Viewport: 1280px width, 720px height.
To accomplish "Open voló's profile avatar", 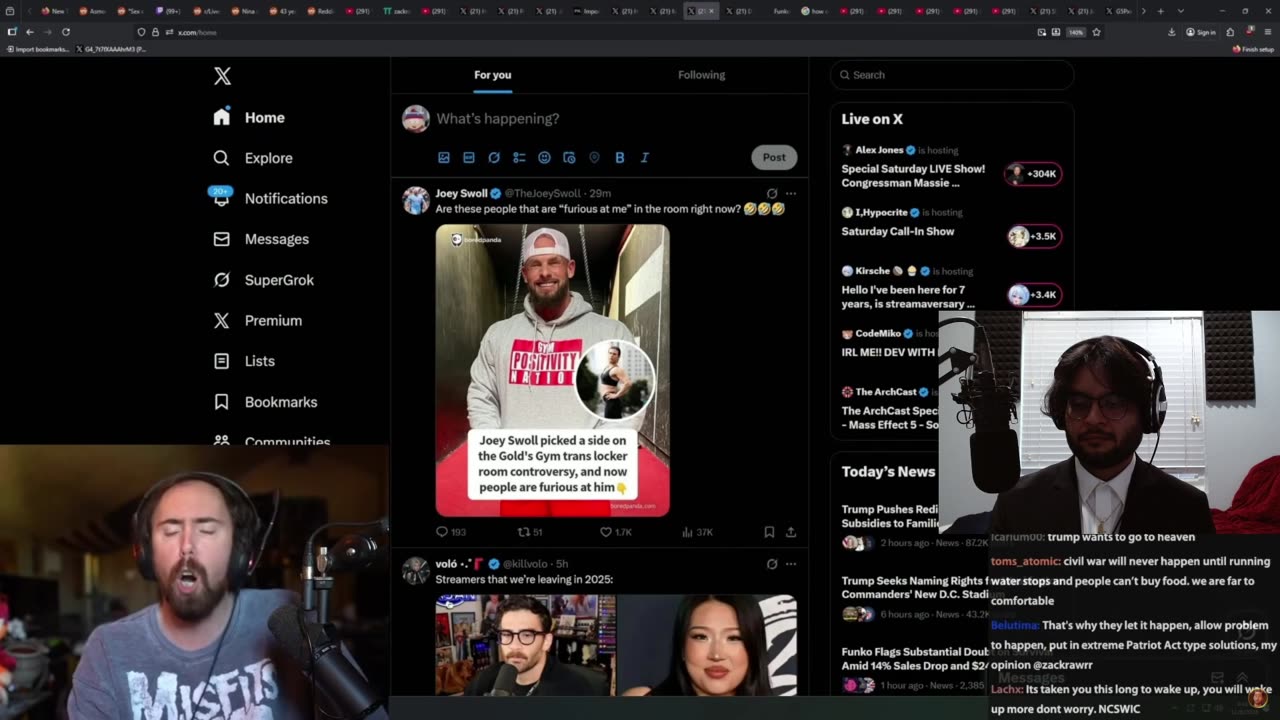I will (x=415, y=570).
